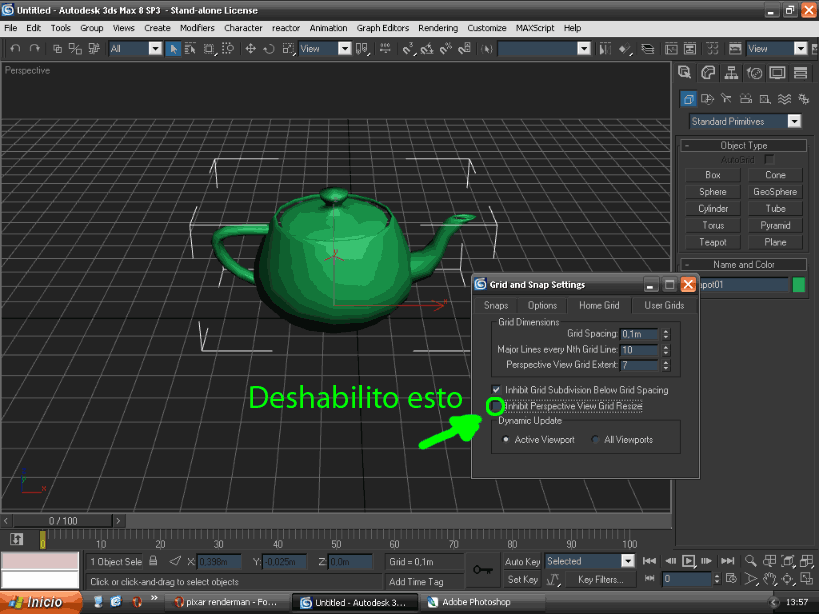Click the Major Lines every Nth field
This screenshot has width=819, height=614.
pos(639,350)
